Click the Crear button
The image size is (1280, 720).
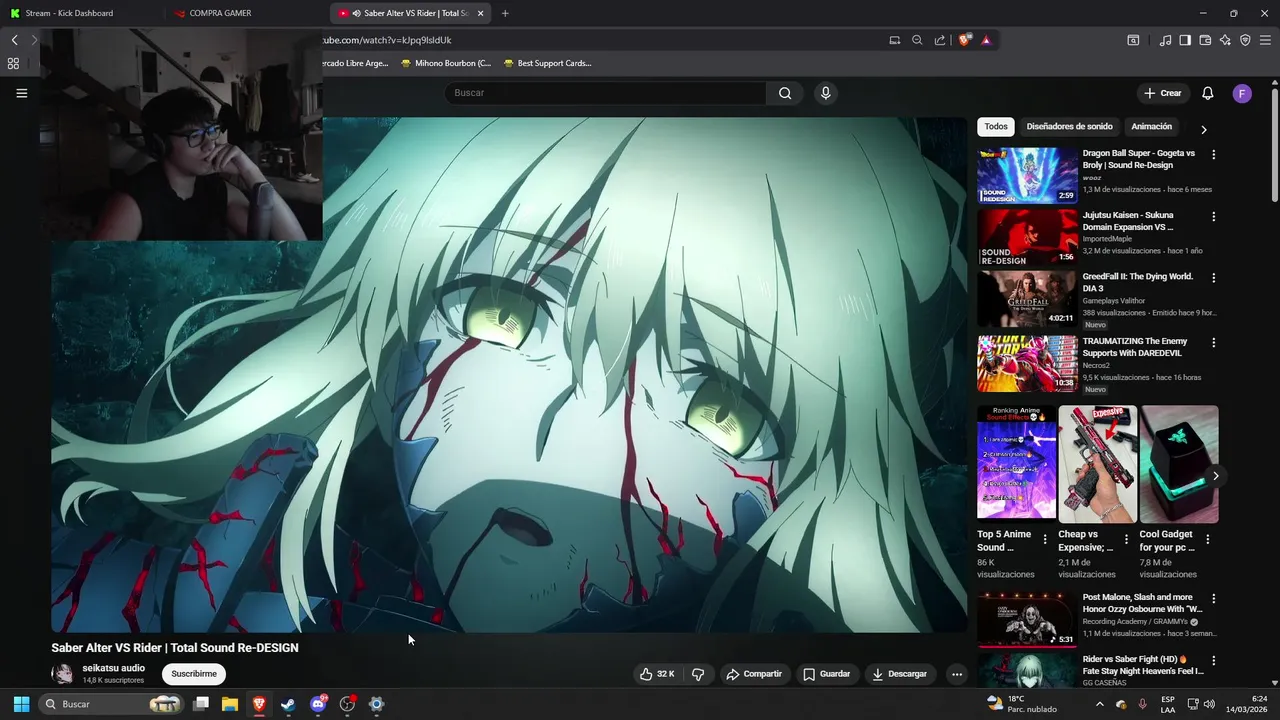click(1163, 93)
